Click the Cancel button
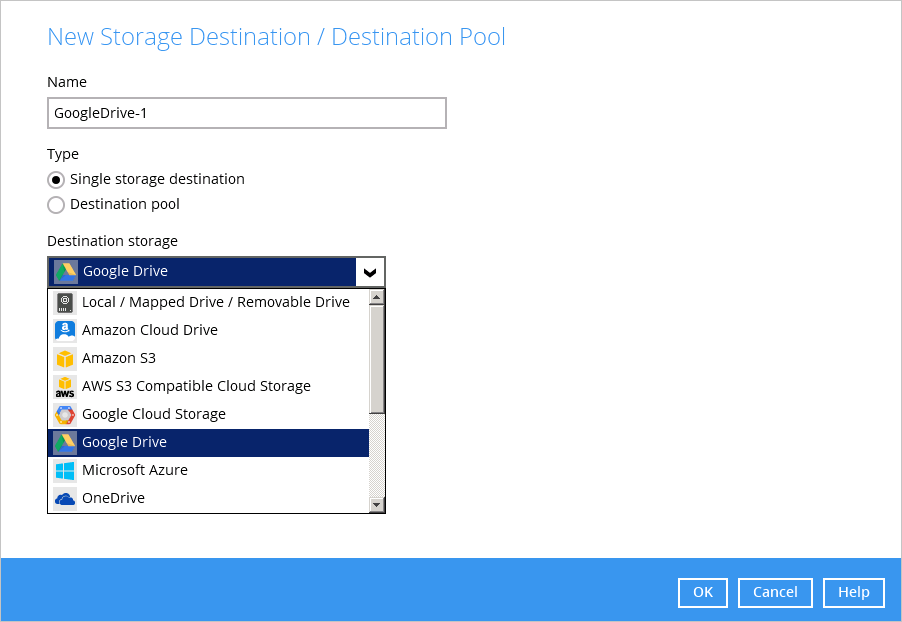This screenshot has width=902, height=622. tap(775, 592)
